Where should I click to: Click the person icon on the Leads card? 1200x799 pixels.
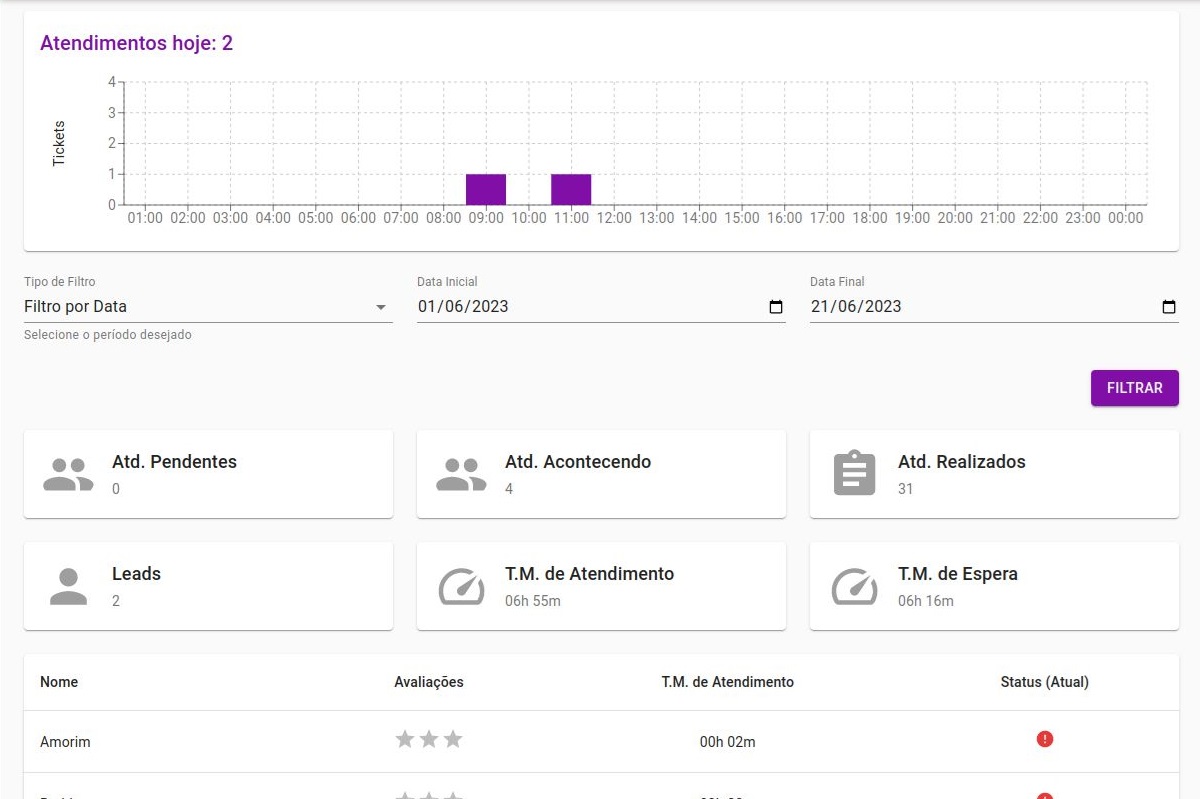click(67, 586)
